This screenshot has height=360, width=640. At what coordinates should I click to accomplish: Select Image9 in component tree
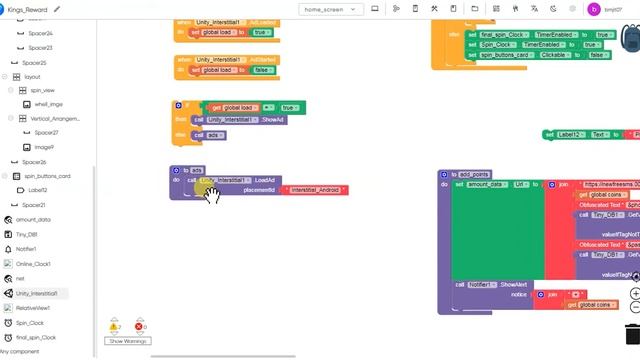point(44,147)
